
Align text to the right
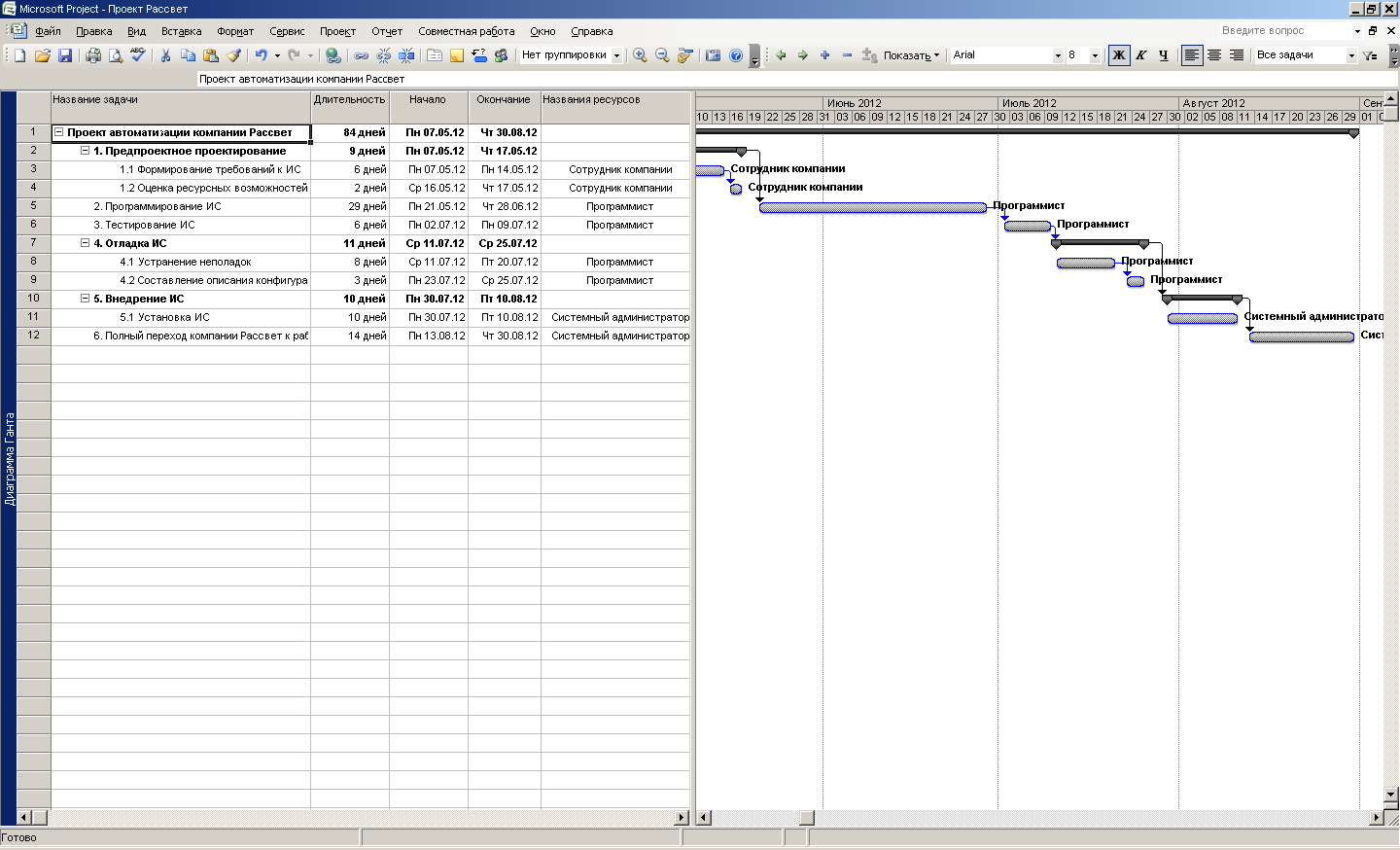coord(1237,55)
